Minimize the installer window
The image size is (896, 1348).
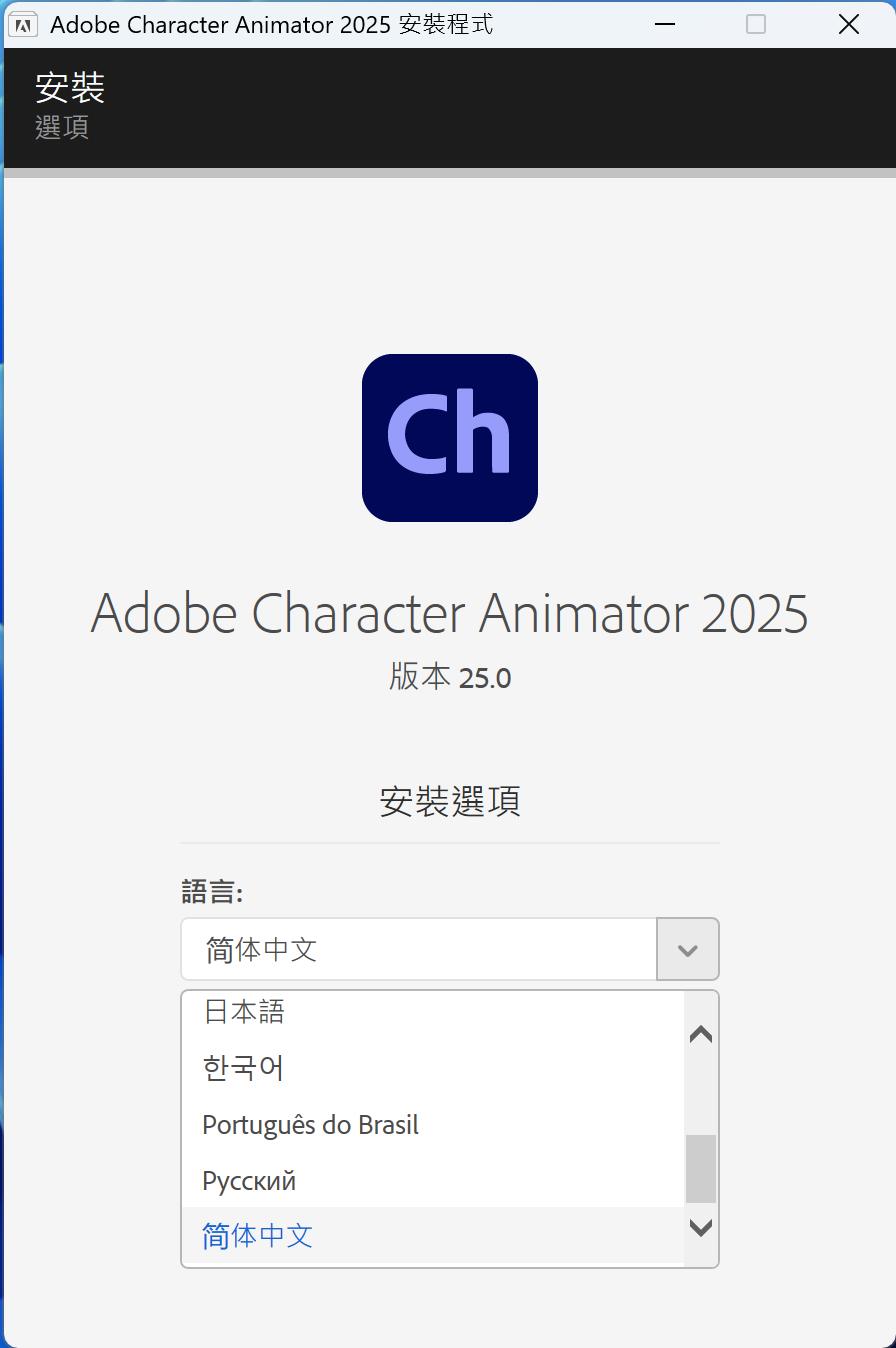(664, 24)
